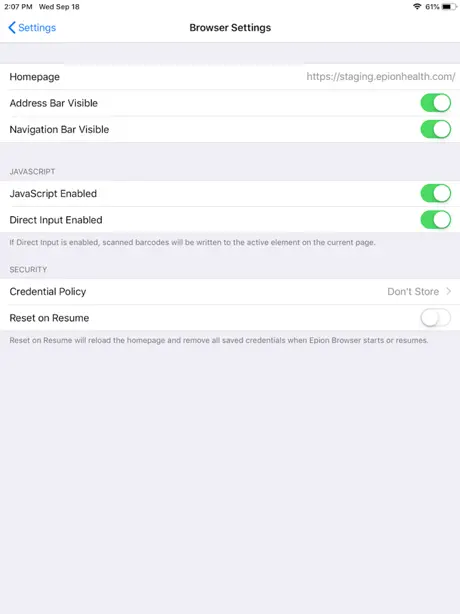Tap the Wed Sep 18 date

pyautogui.click(x=59, y=7)
